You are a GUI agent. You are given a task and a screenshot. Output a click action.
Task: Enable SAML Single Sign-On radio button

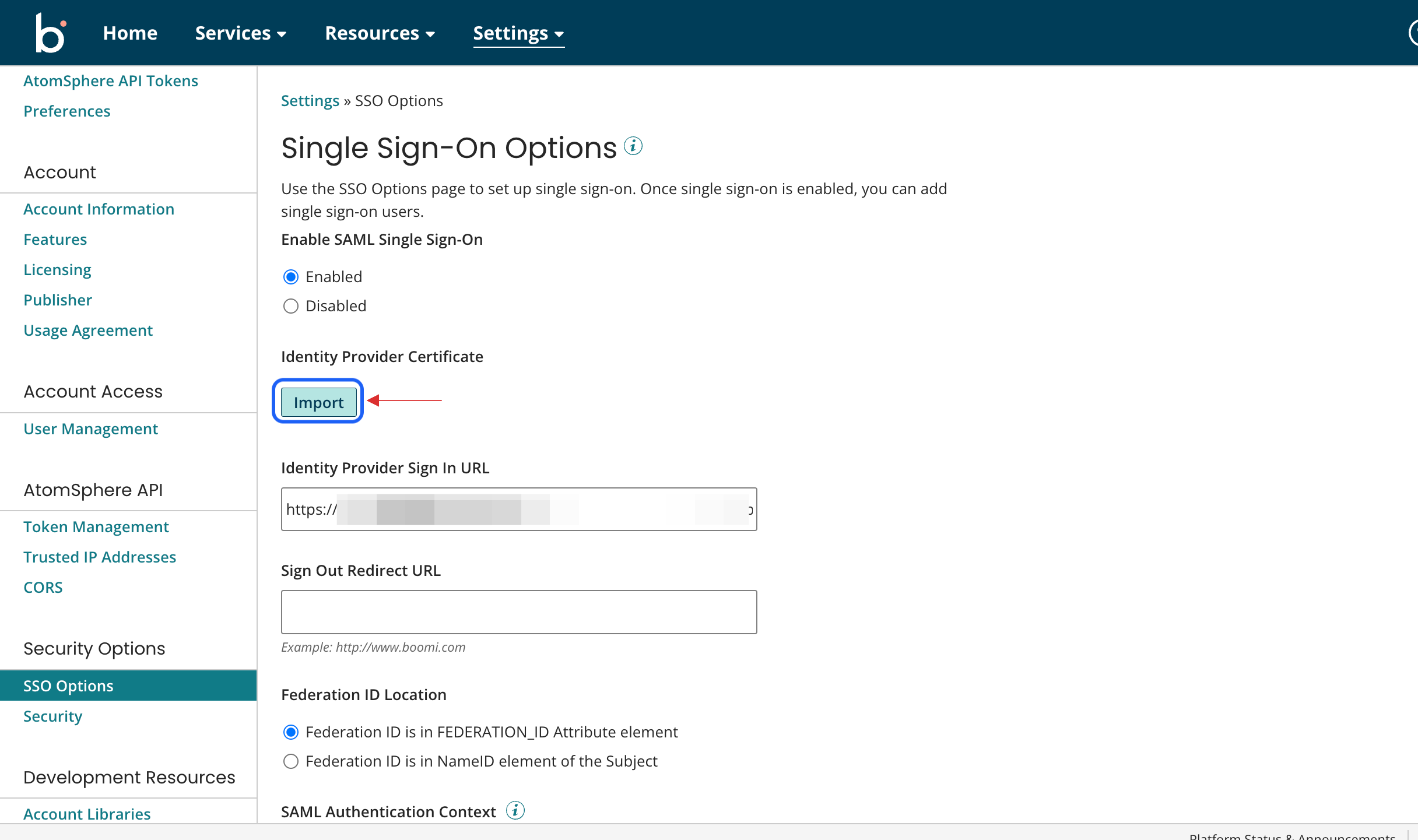click(x=291, y=275)
